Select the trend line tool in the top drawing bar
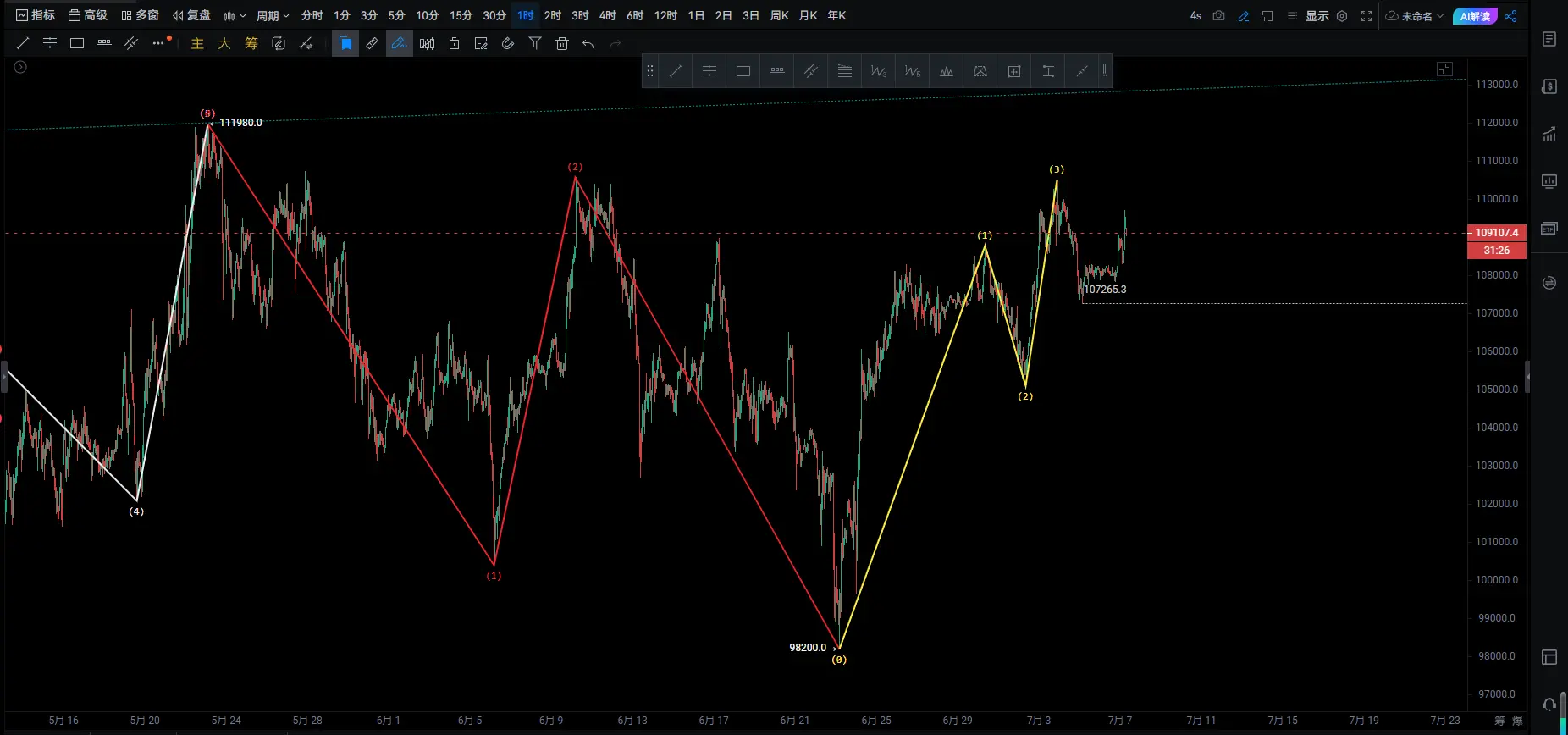This screenshot has width=1568, height=735. pyautogui.click(x=23, y=43)
